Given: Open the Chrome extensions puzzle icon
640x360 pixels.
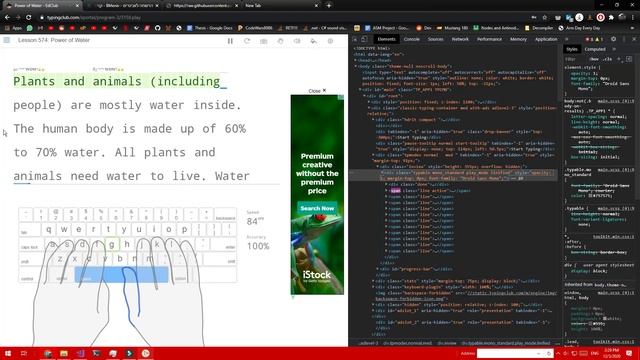Looking at the screenshot, I should tap(611, 18).
